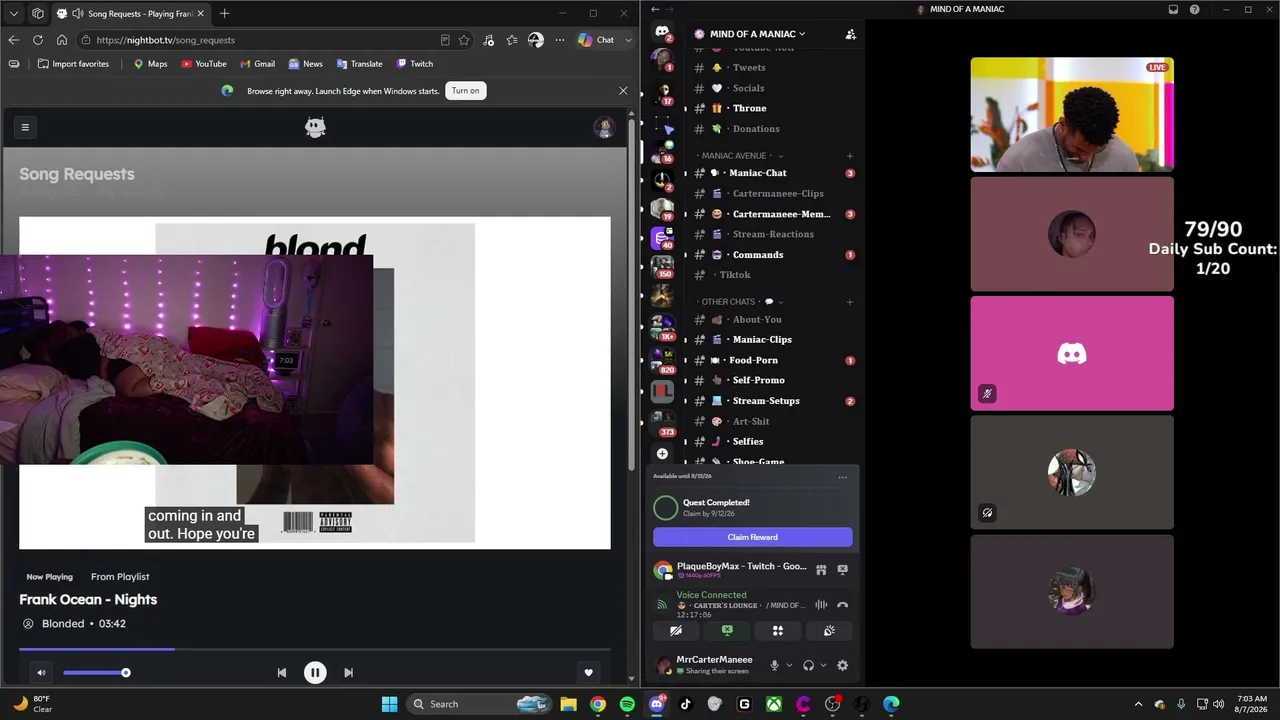Viewport: 1280px width, 720px height.
Task: Click the nightbot.tv address bar
Action: pyautogui.click(x=260, y=40)
